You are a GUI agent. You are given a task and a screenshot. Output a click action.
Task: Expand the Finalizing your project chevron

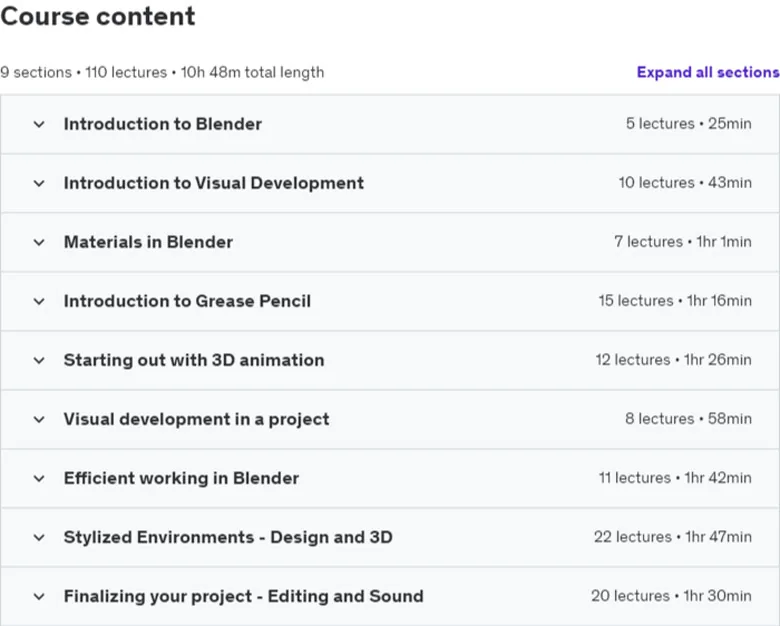pos(39,596)
